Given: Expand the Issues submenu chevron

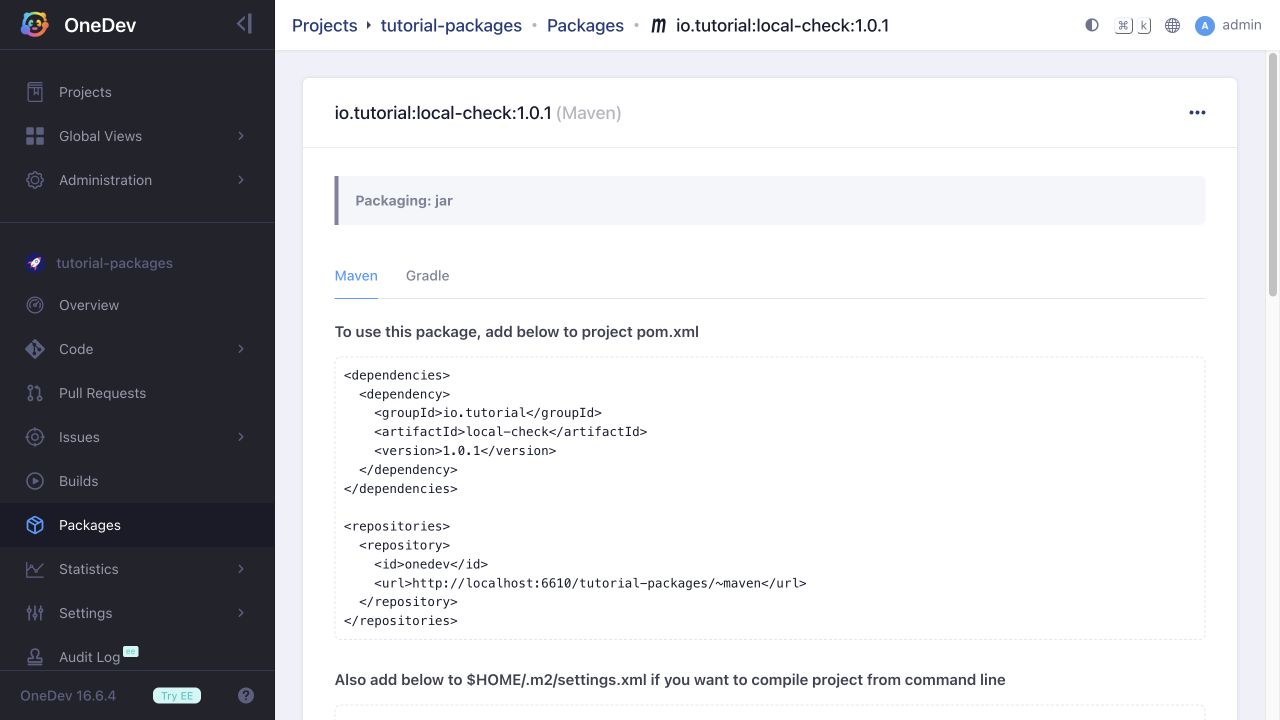Looking at the screenshot, I should [241, 437].
